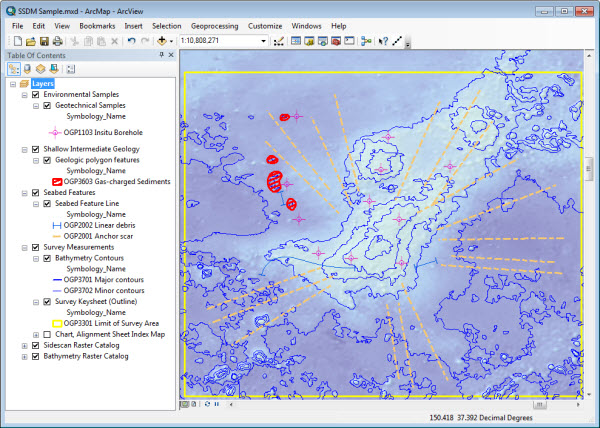The height and width of the screenshot is (428, 600).
Task: Open the map scale dropdown
Action: point(263,41)
